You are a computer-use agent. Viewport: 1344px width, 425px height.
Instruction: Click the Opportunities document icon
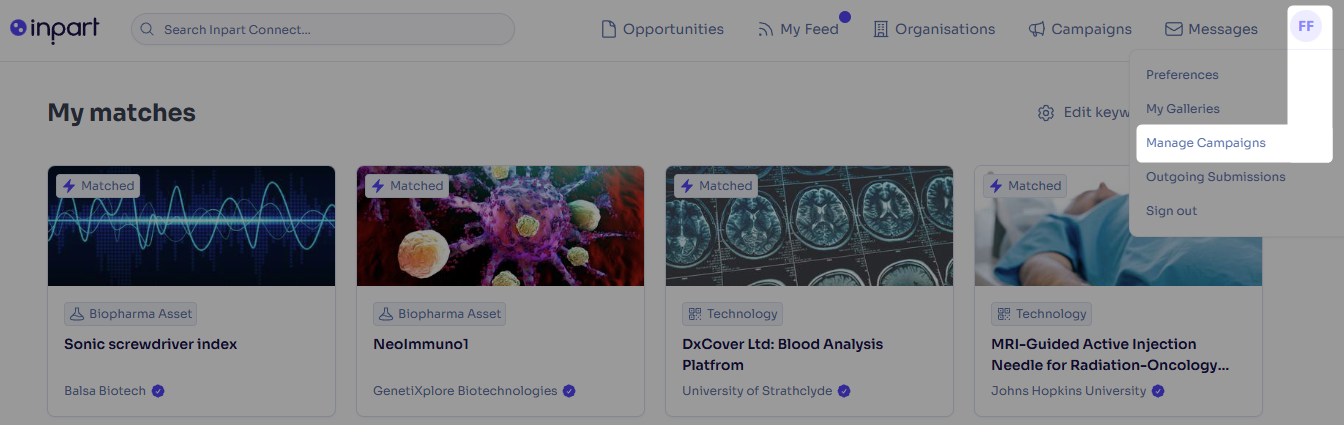coord(608,29)
